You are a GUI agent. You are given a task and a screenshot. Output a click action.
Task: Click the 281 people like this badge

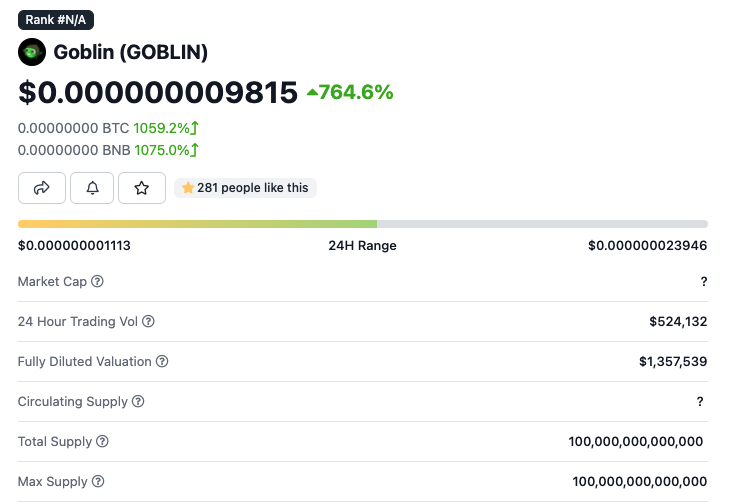click(245, 187)
